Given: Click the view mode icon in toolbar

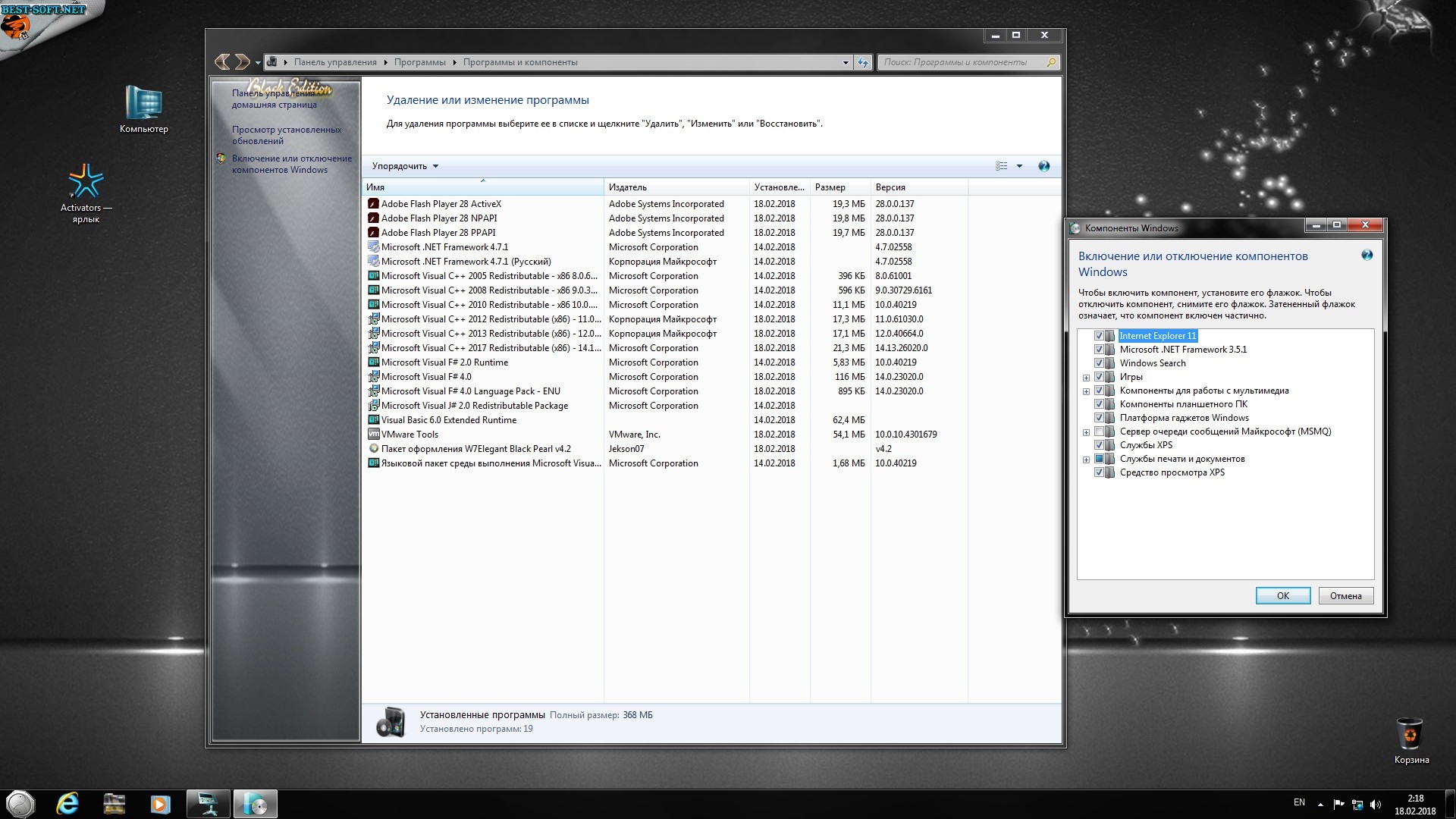Looking at the screenshot, I should tap(1001, 166).
